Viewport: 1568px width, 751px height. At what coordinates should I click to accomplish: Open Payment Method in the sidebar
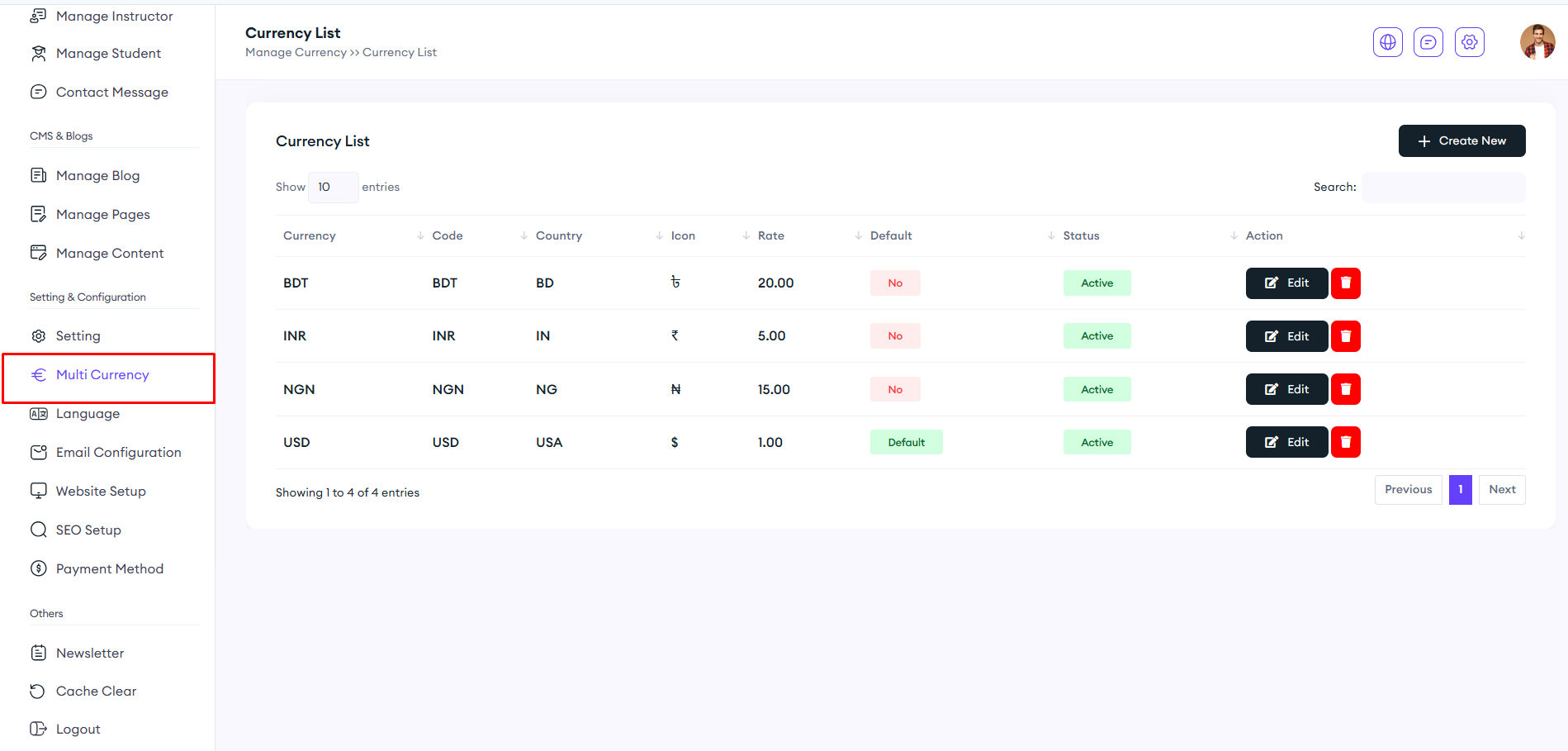109,568
